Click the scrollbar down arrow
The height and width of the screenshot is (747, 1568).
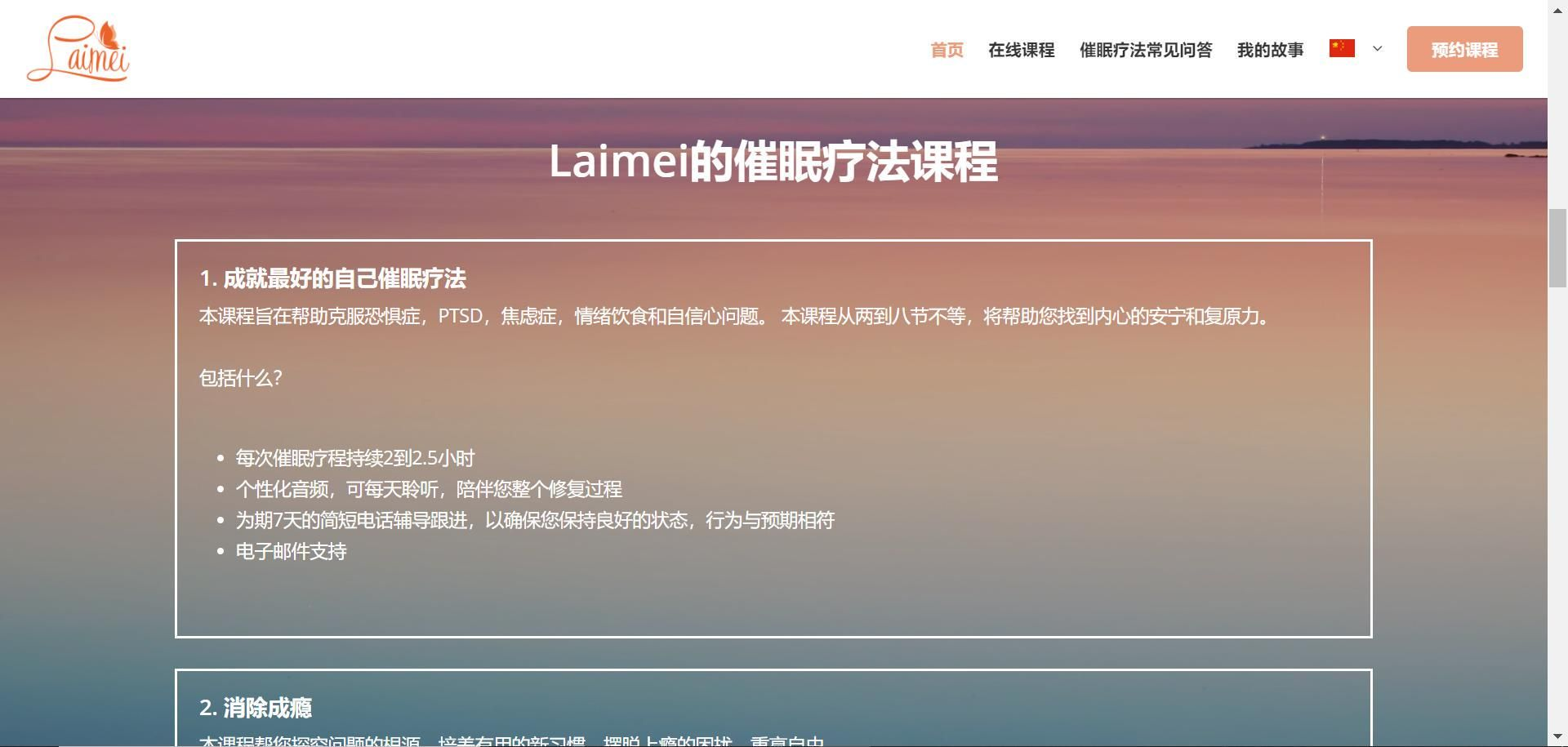click(x=1557, y=737)
